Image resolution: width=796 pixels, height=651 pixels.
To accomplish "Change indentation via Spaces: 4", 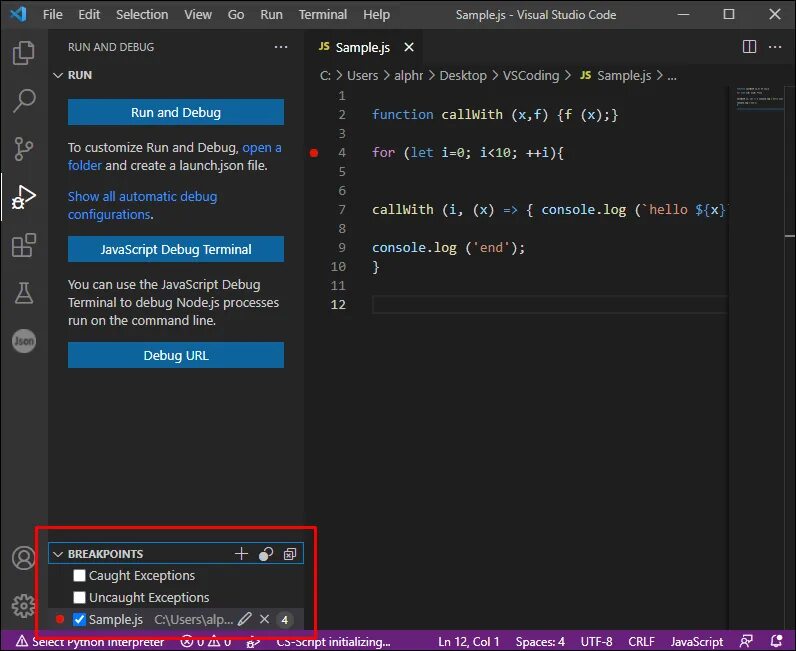I will [540, 641].
